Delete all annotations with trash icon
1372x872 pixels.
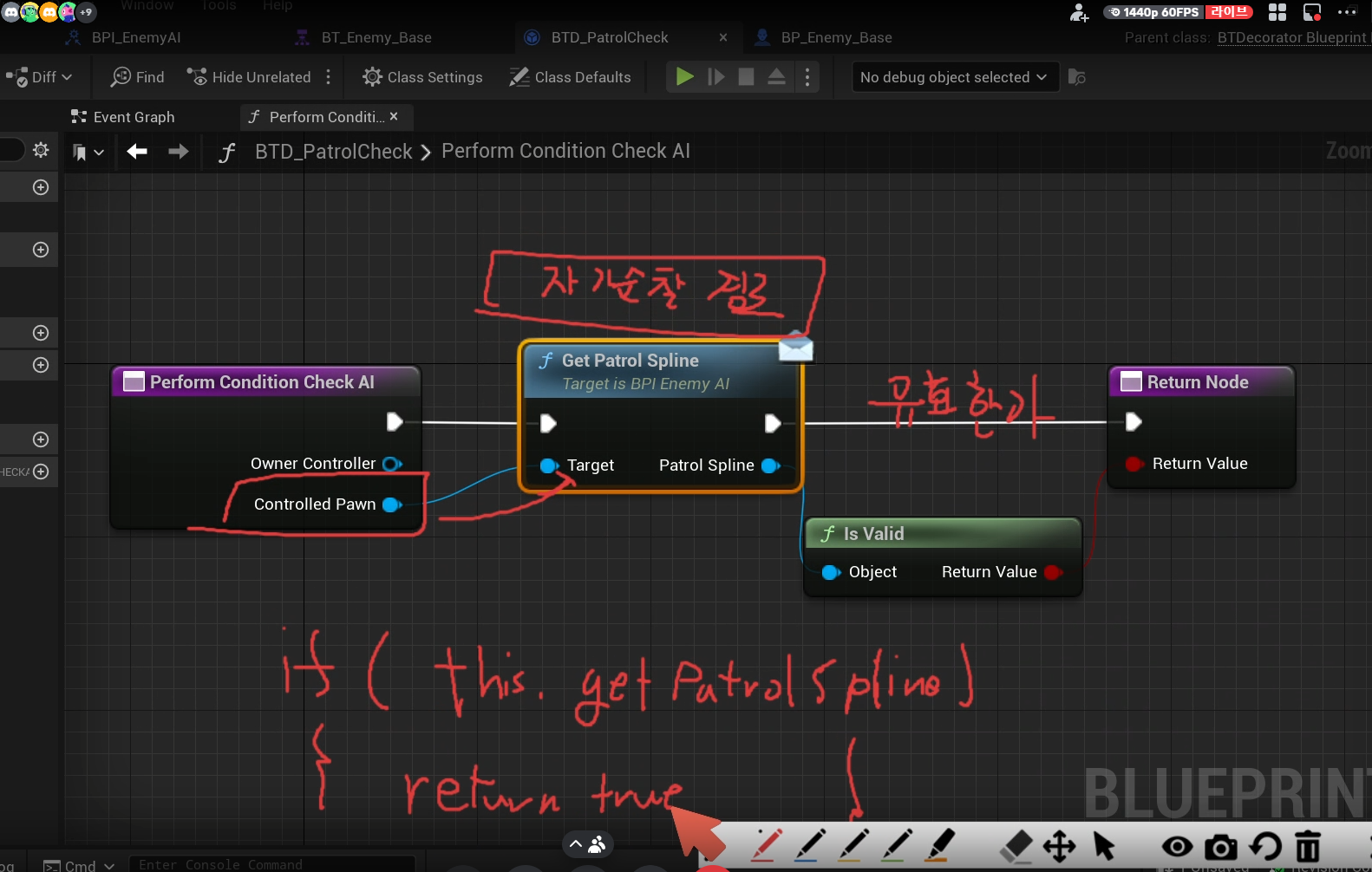pos(1308,846)
